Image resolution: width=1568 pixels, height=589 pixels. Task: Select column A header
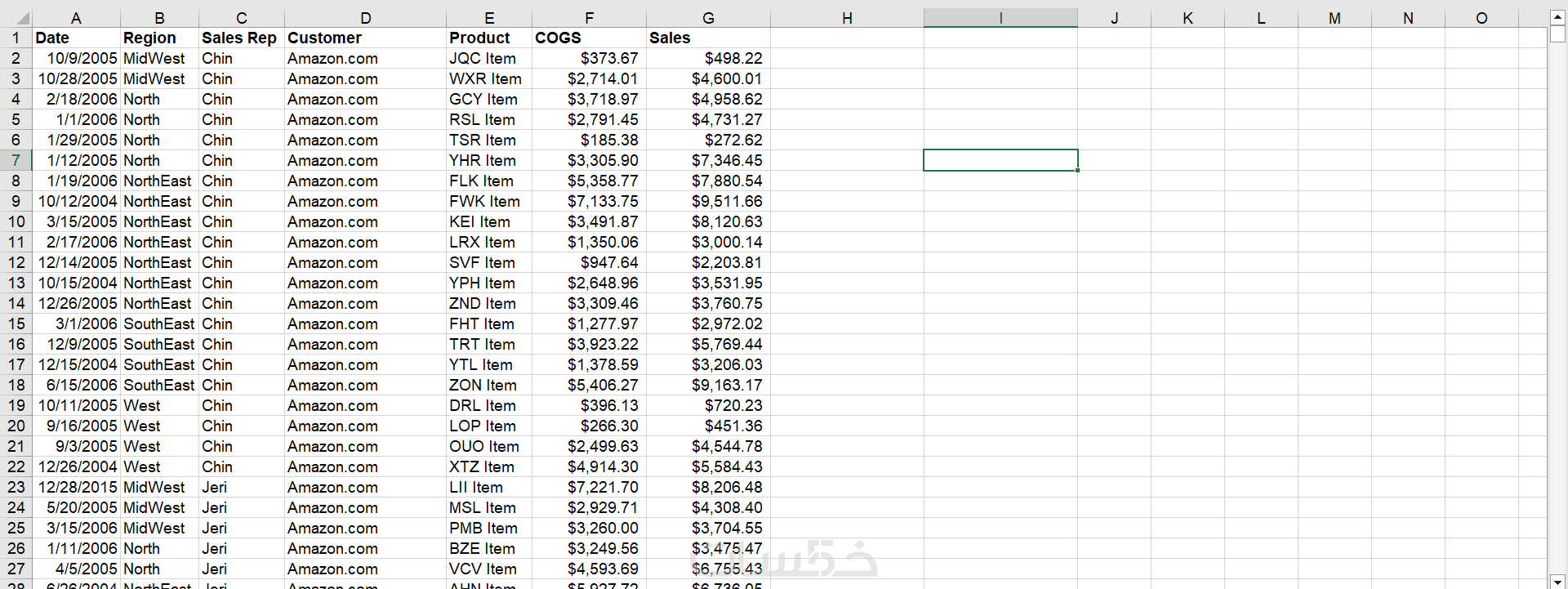[76, 18]
